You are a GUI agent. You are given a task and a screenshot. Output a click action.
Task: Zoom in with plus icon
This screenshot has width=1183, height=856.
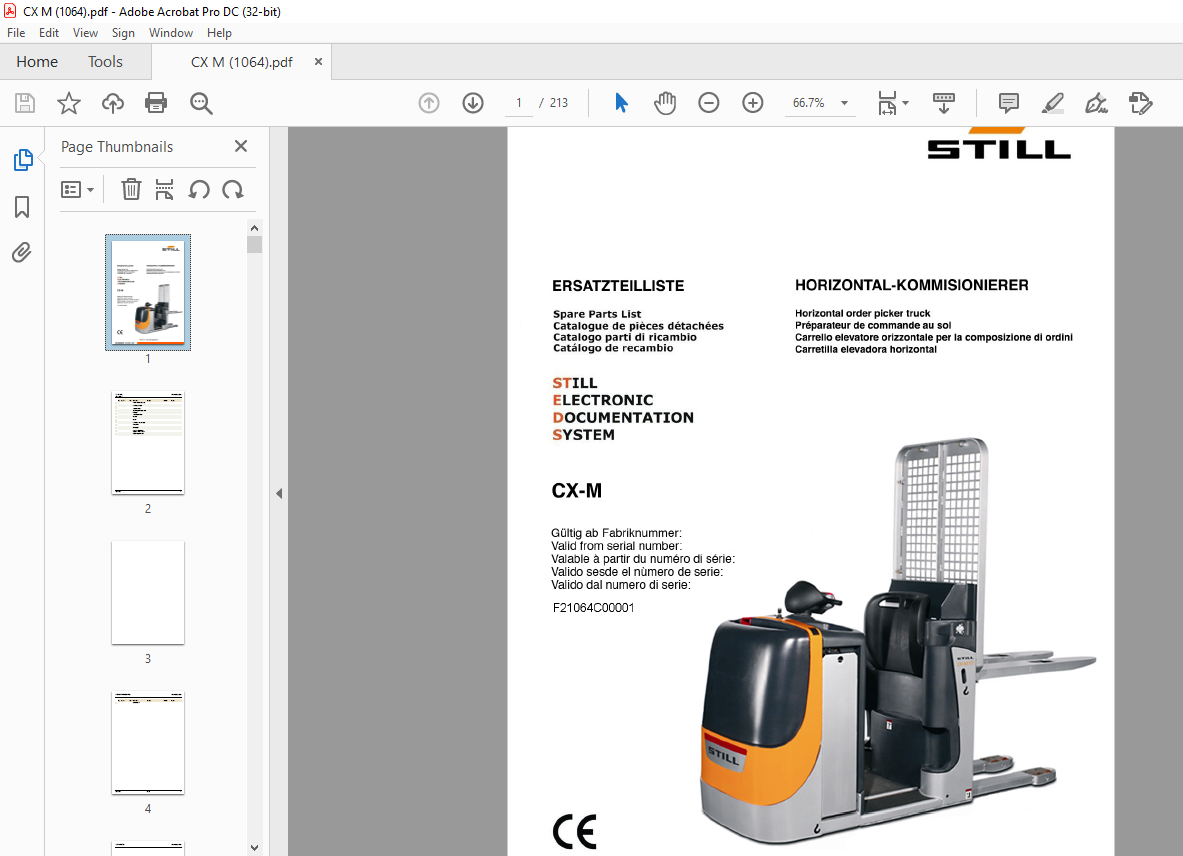tap(753, 103)
